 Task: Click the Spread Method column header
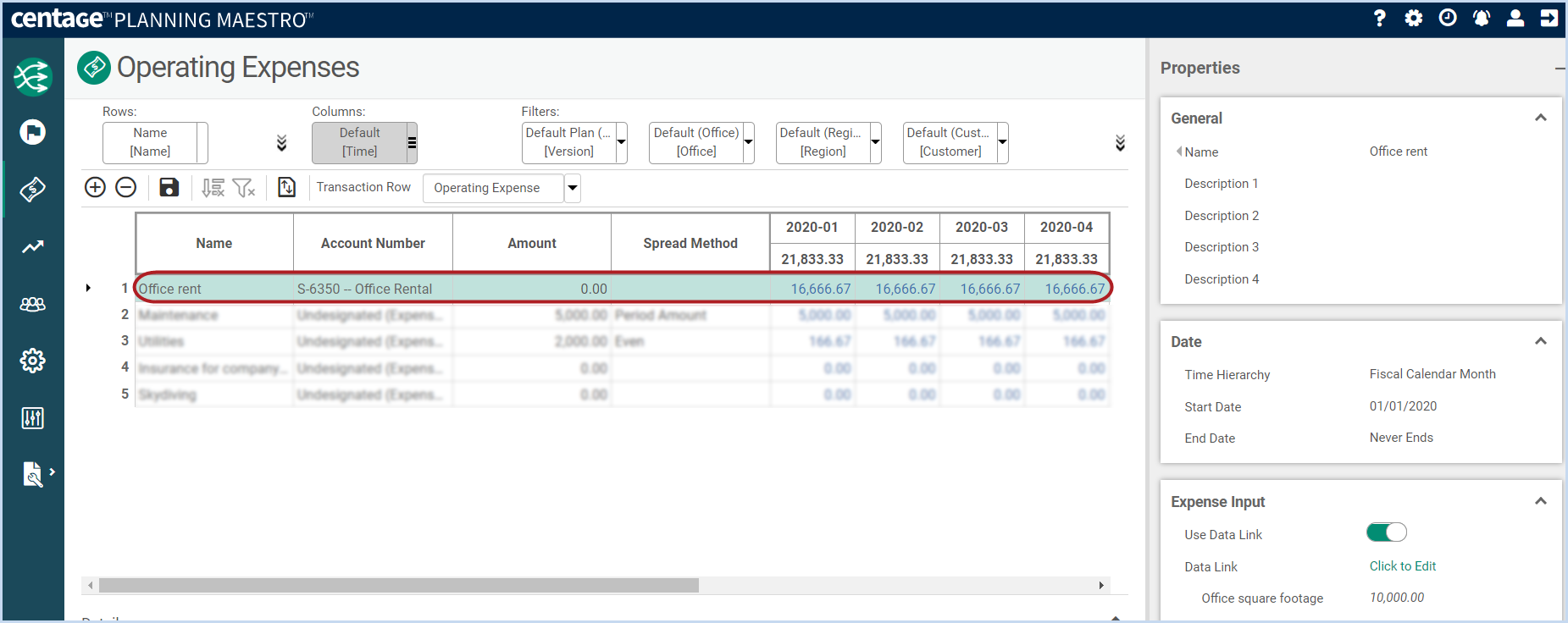[690, 243]
